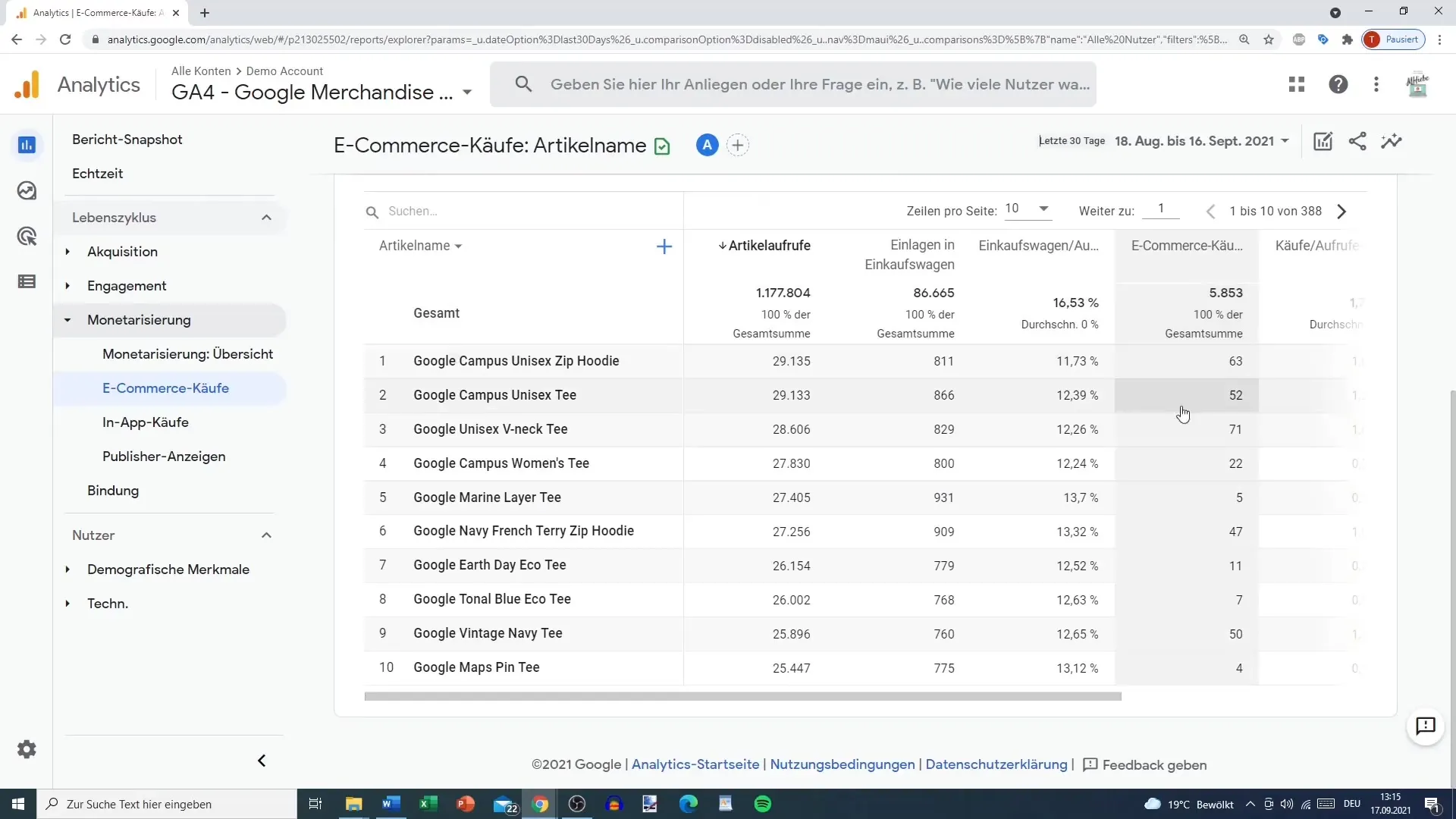
Task: Bookmark this page with the star
Action: click(1269, 39)
